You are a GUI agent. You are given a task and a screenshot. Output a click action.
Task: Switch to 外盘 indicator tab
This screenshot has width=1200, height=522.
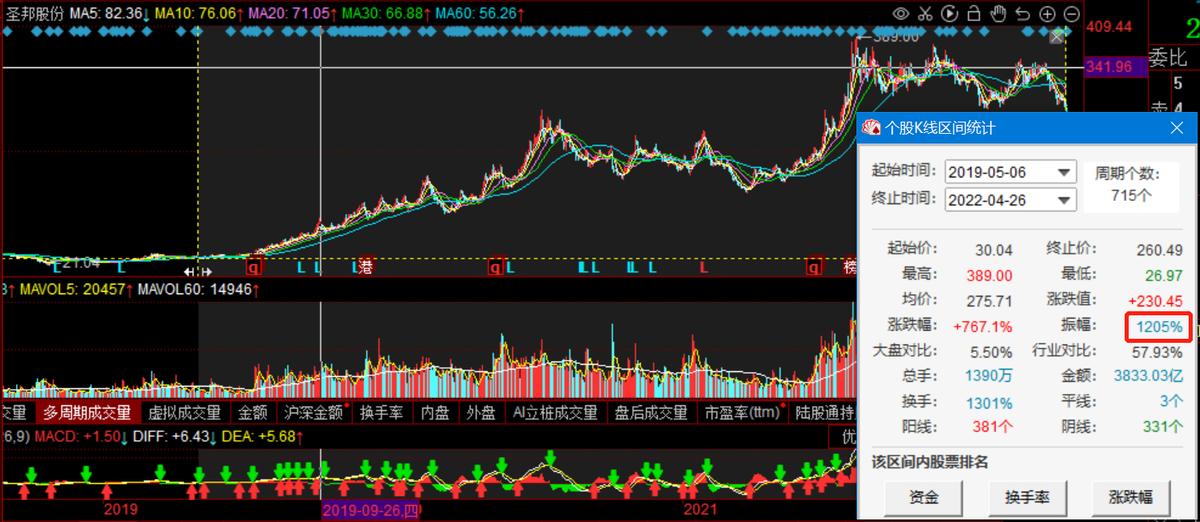481,412
